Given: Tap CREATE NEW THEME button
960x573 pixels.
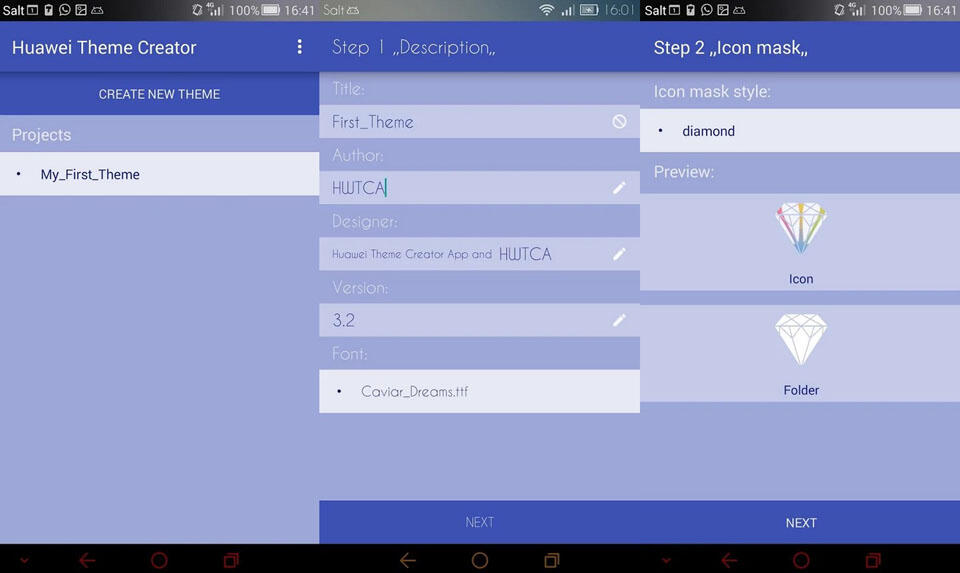Looking at the screenshot, I should tap(159, 94).
